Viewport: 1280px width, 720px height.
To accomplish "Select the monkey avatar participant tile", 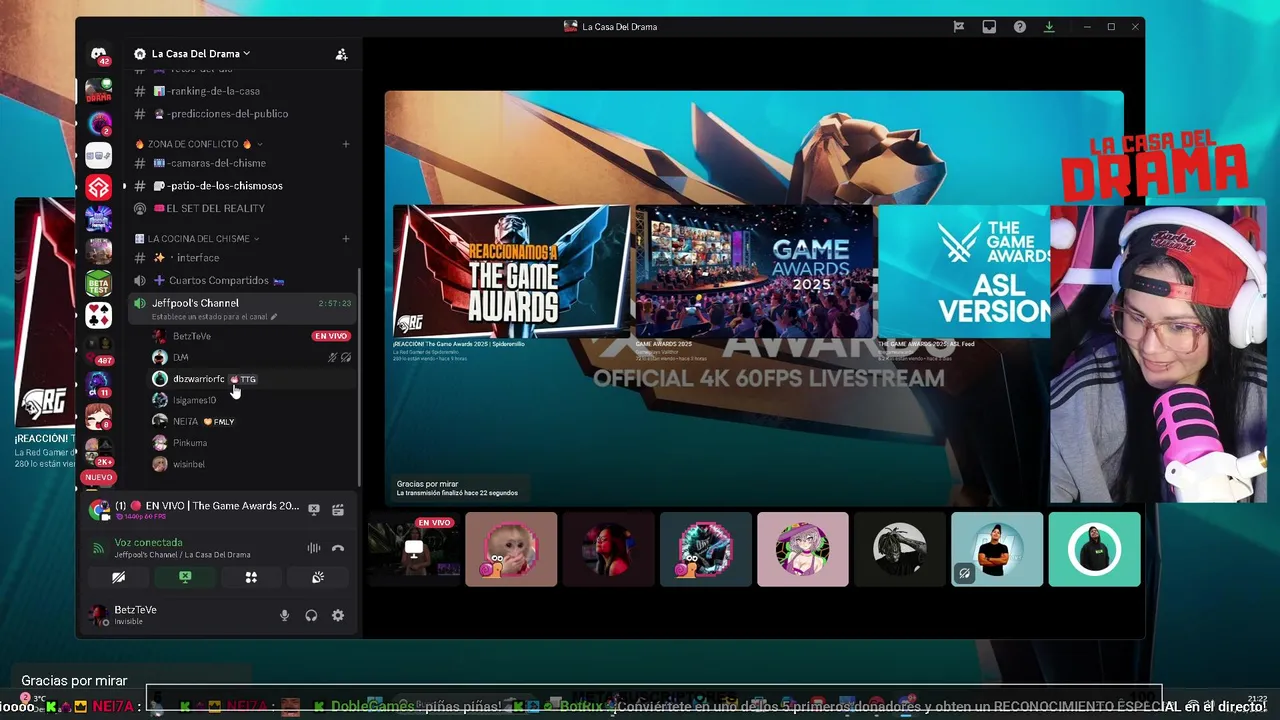I will (x=511, y=549).
